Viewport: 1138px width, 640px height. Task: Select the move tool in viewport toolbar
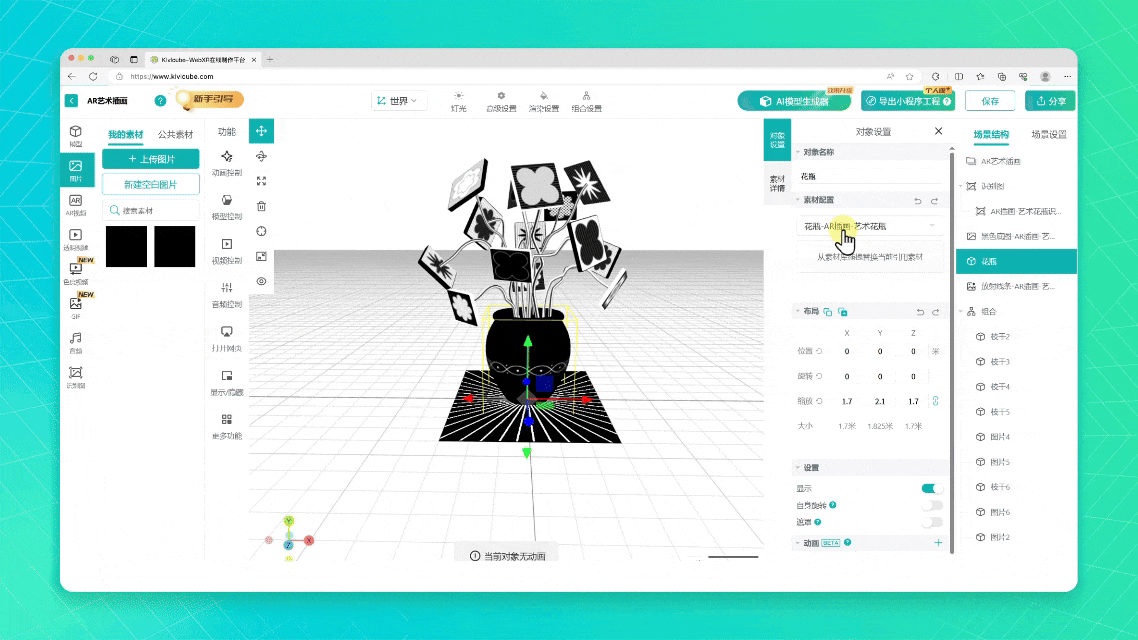pos(261,131)
